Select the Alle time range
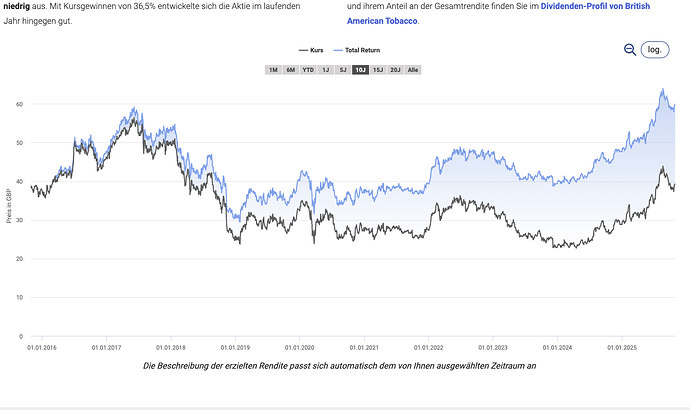The height and width of the screenshot is (410, 690). point(413,70)
